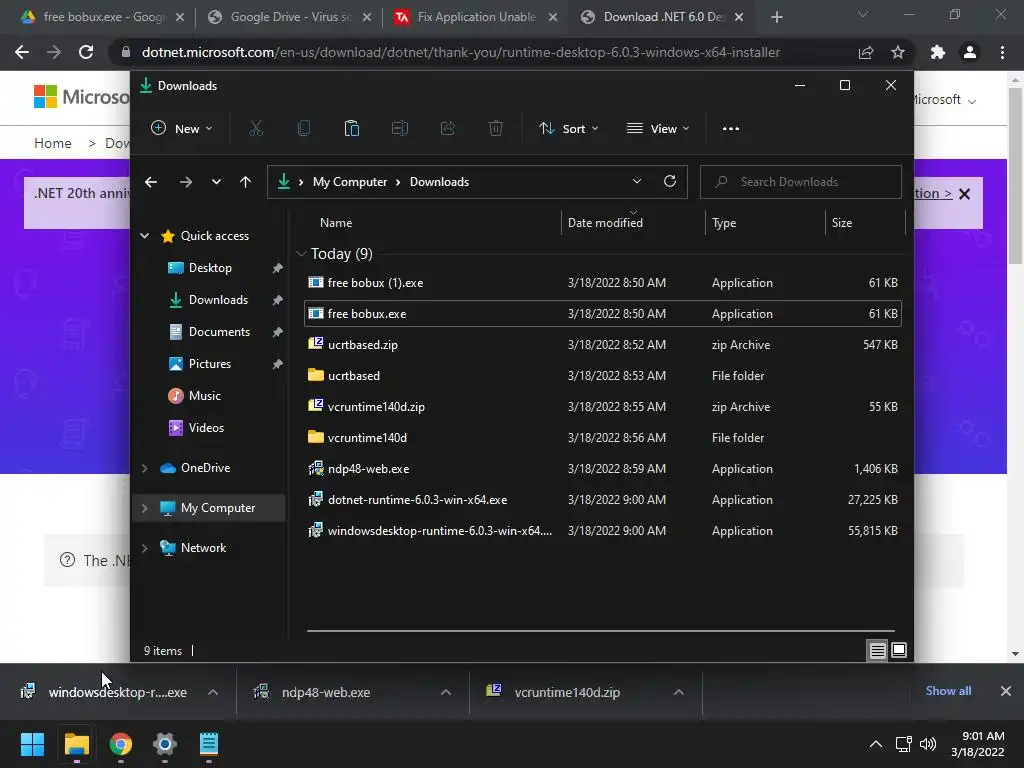Click the Delete trash icon

(496, 129)
